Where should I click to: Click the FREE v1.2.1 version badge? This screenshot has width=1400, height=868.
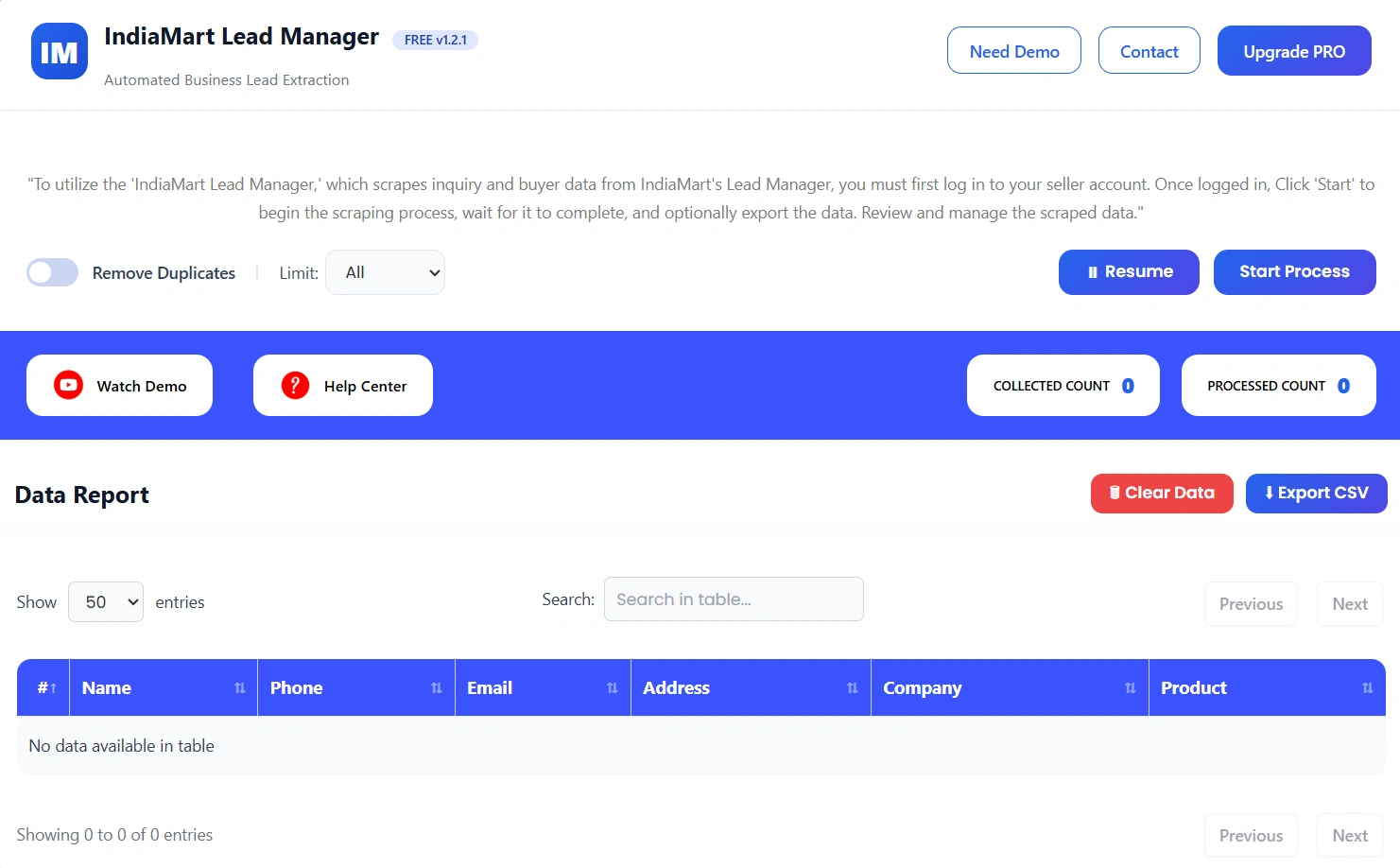(x=436, y=40)
